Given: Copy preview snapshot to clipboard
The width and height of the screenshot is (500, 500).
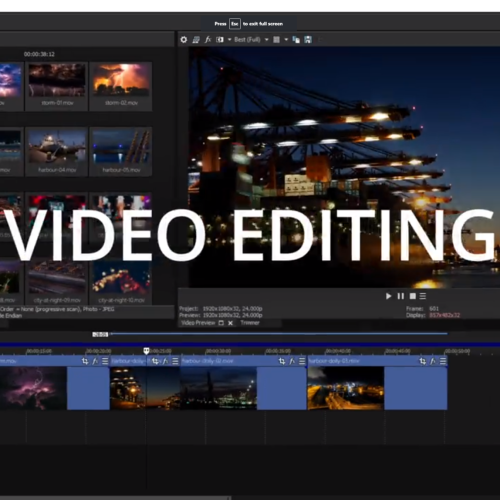Looking at the screenshot, I should pos(296,40).
